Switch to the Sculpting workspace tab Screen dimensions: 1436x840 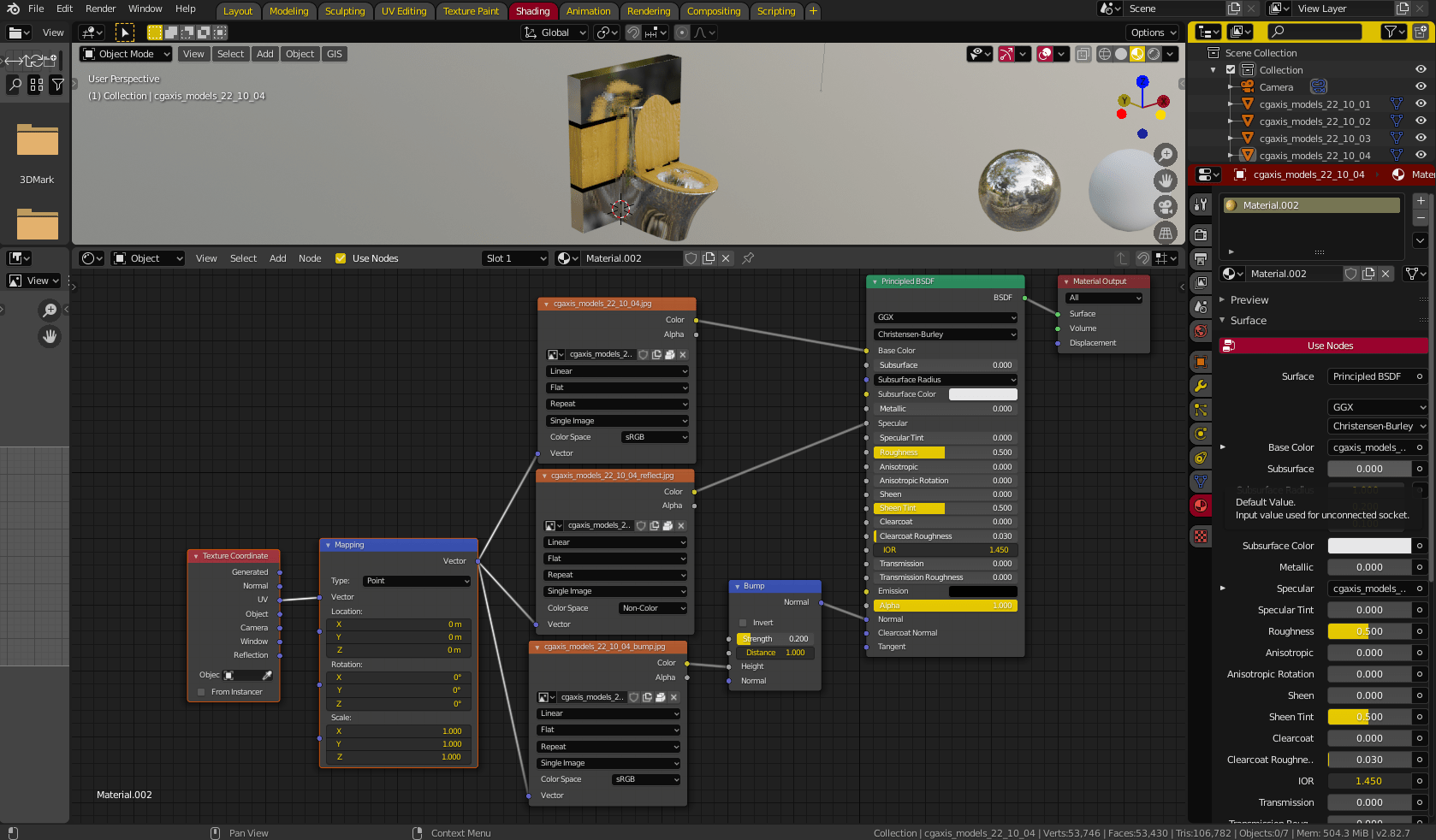click(345, 11)
